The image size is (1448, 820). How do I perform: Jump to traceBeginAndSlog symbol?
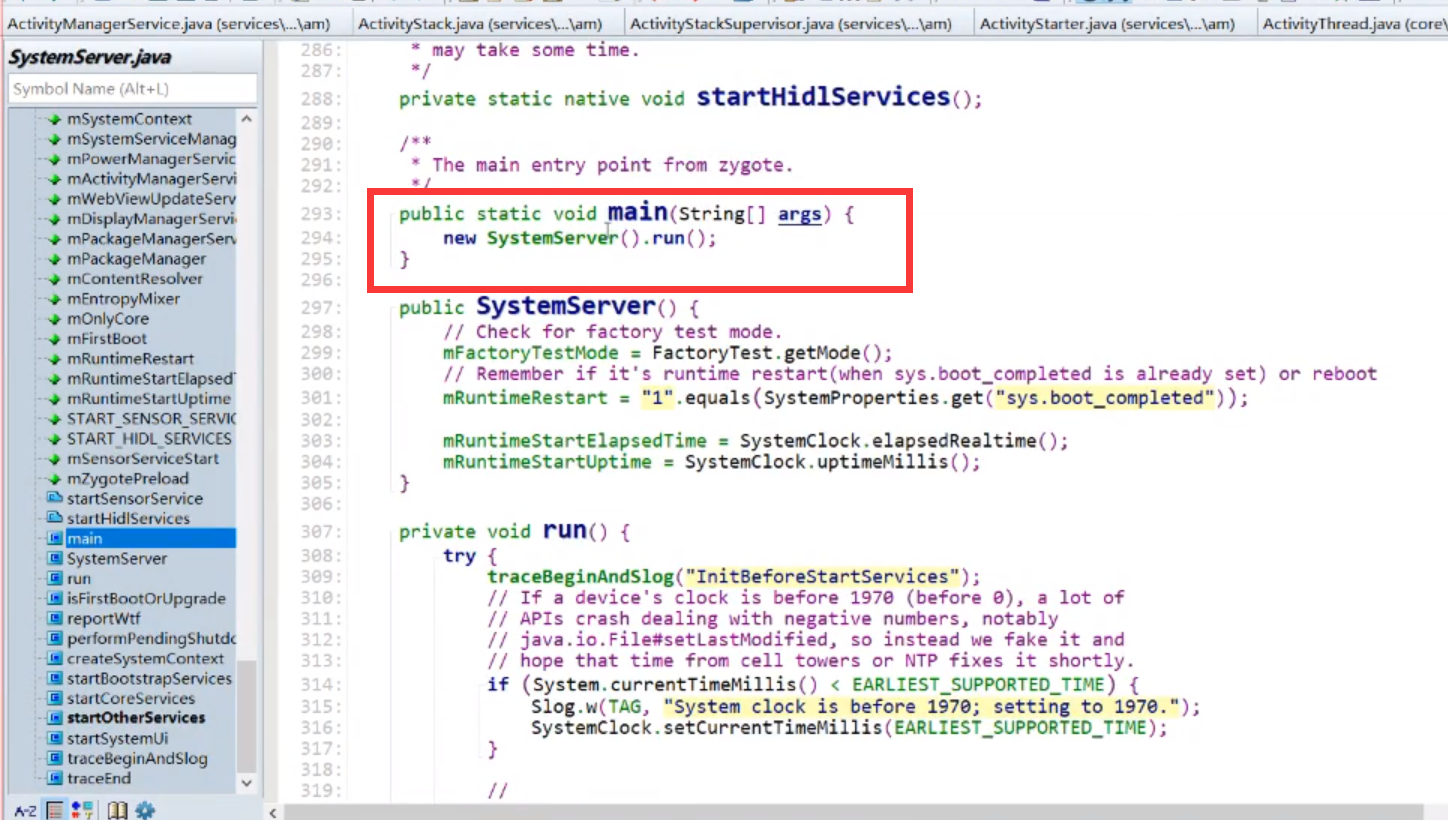tap(137, 759)
